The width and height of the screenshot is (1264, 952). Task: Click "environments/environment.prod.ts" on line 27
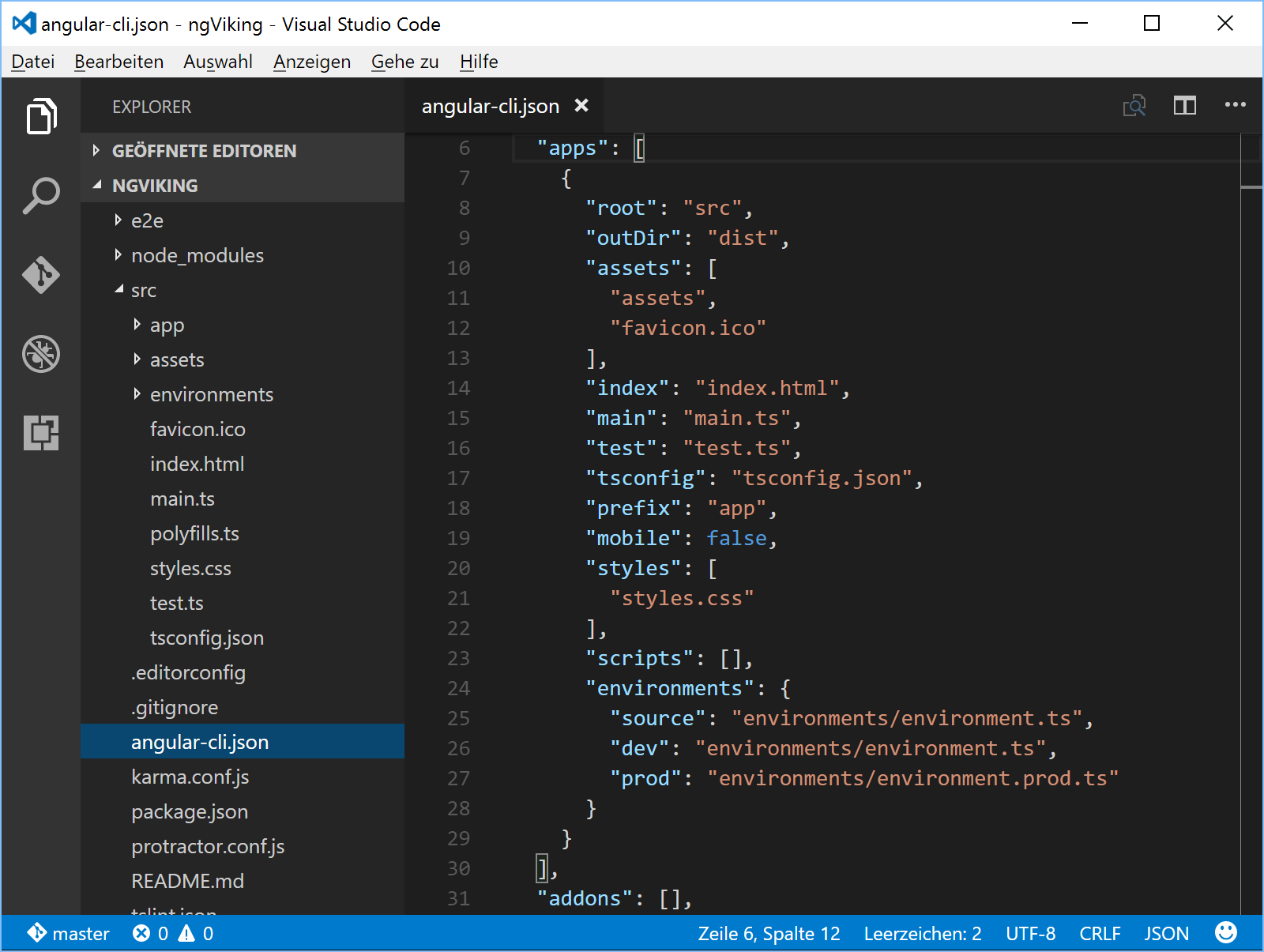tap(913, 778)
